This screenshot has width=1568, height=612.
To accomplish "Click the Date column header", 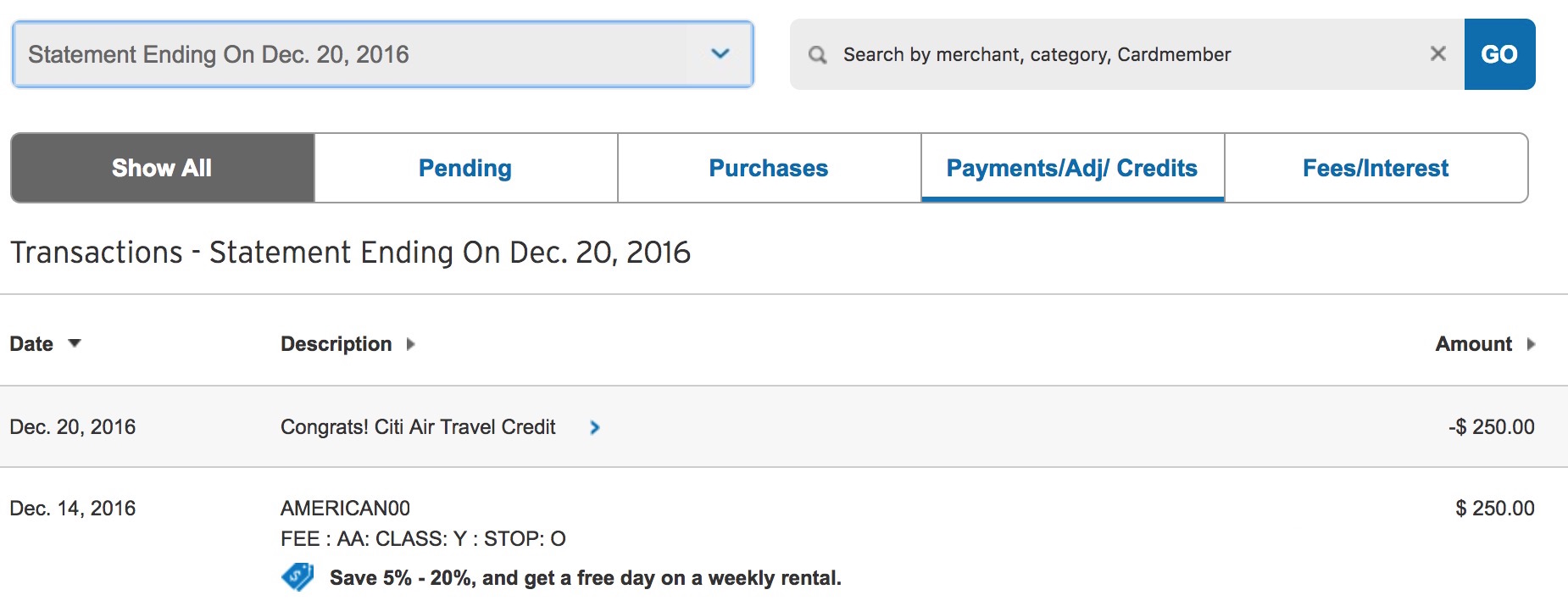I will coord(31,344).
